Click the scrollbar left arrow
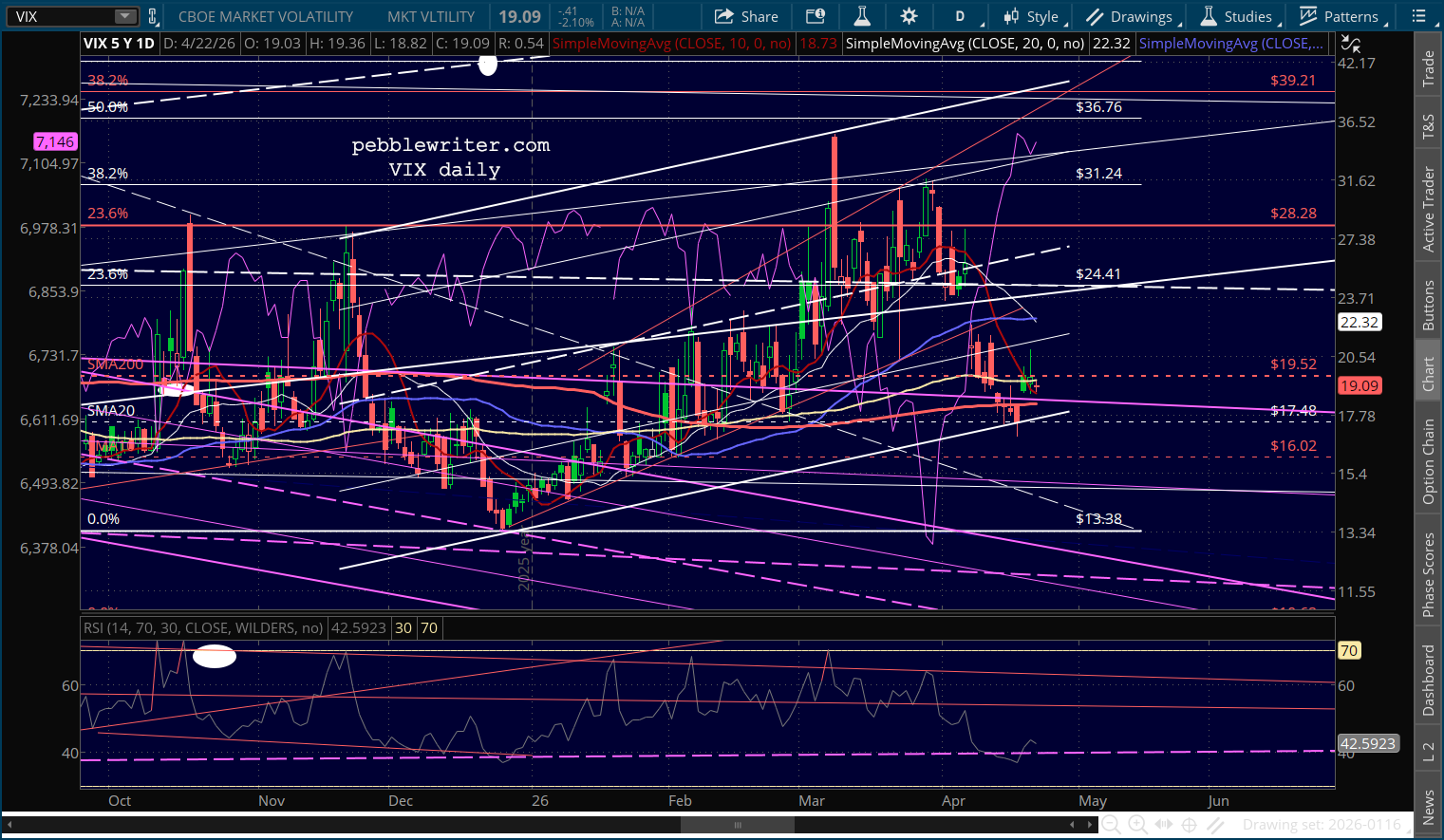The height and width of the screenshot is (840, 1444). tap(9, 825)
